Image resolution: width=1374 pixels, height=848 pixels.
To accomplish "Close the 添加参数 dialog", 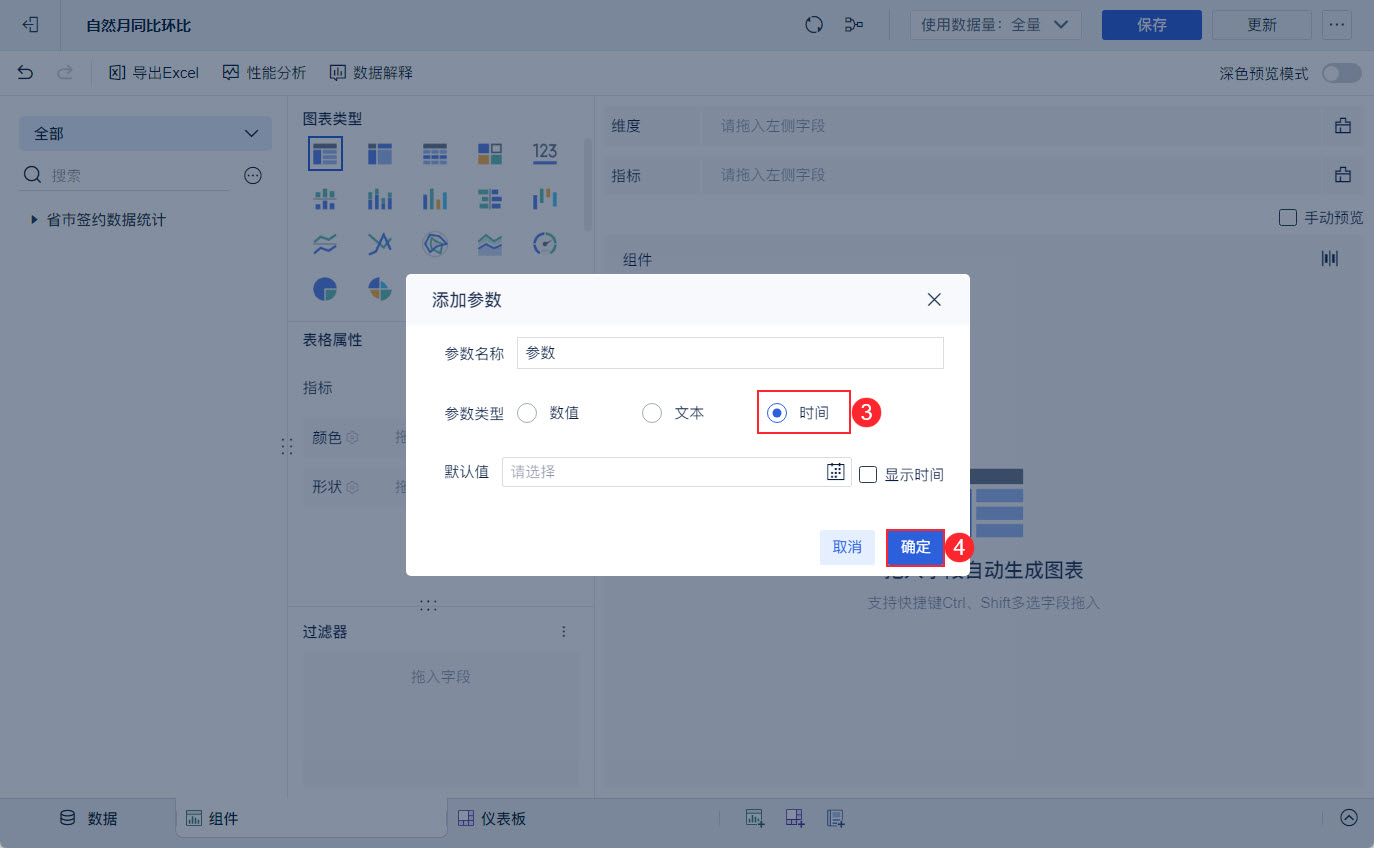I will coord(934,300).
